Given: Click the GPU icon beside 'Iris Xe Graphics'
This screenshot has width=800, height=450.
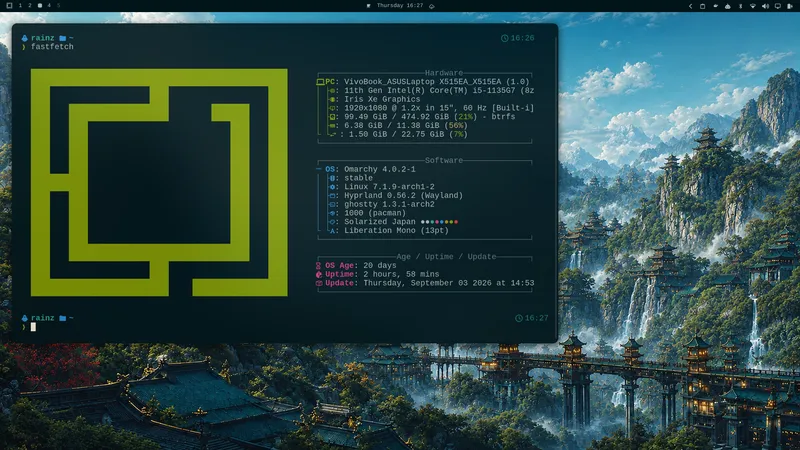Looking at the screenshot, I should [x=332, y=99].
